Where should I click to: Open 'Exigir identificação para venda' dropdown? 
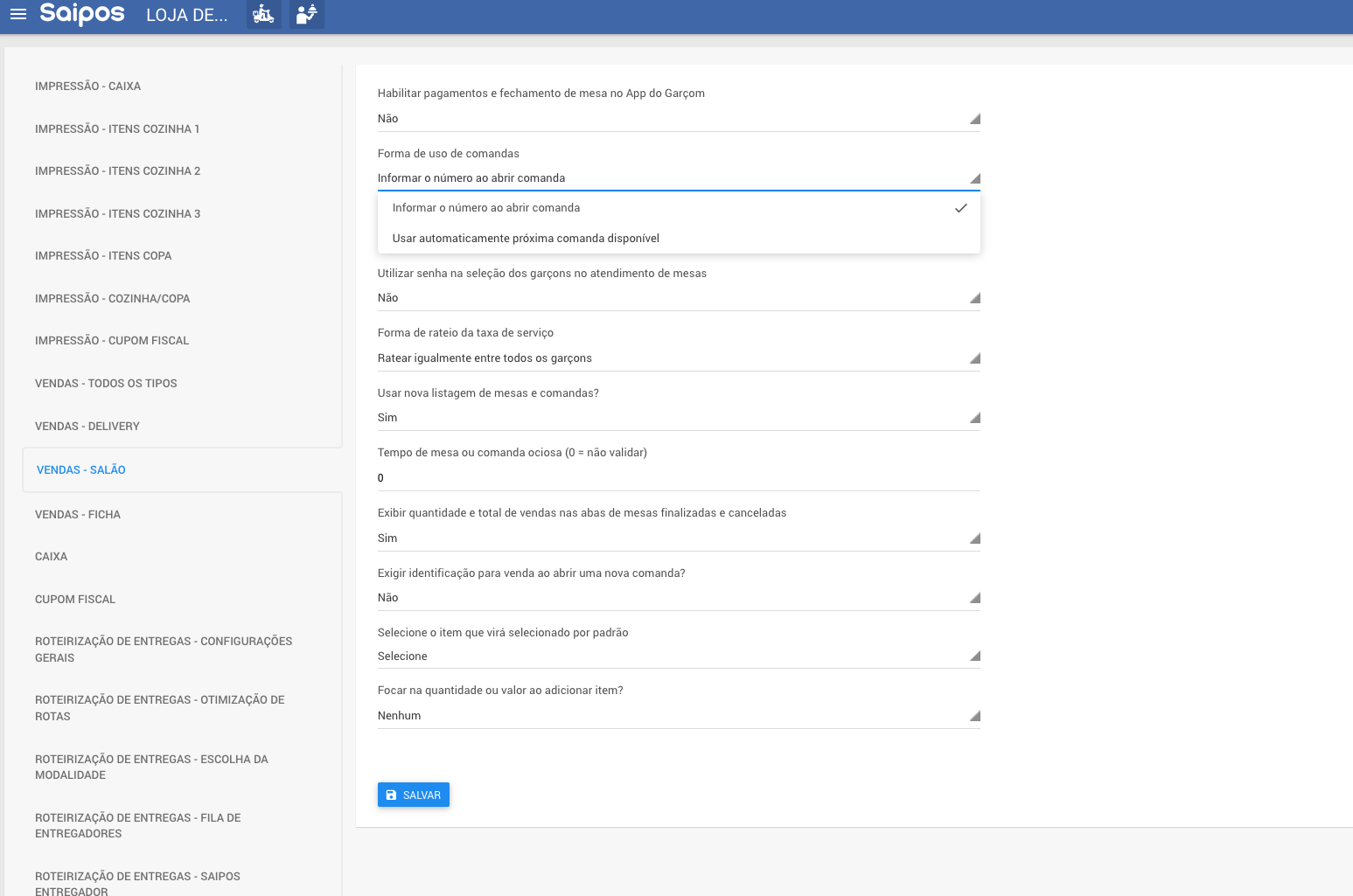(678, 598)
